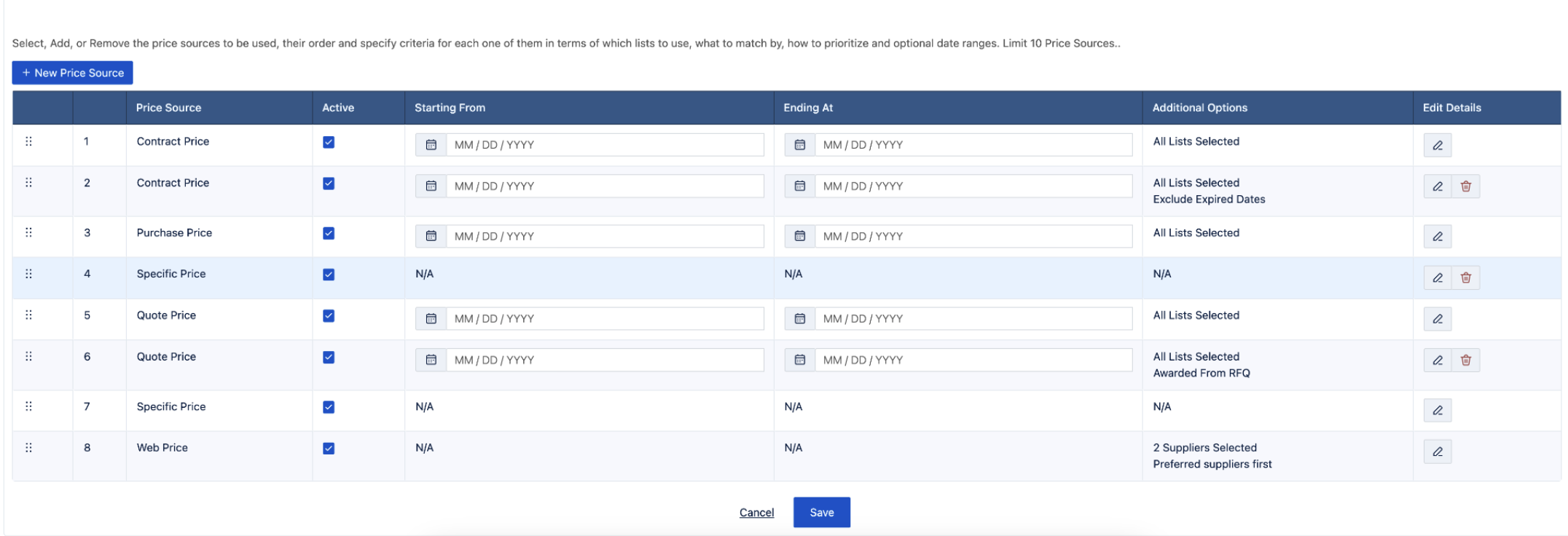Image resolution: width=1568 pixels, height=536 pixels.
Task: Delete row 2 Contract Price via trash icon
Action: tap(1465, 186)
